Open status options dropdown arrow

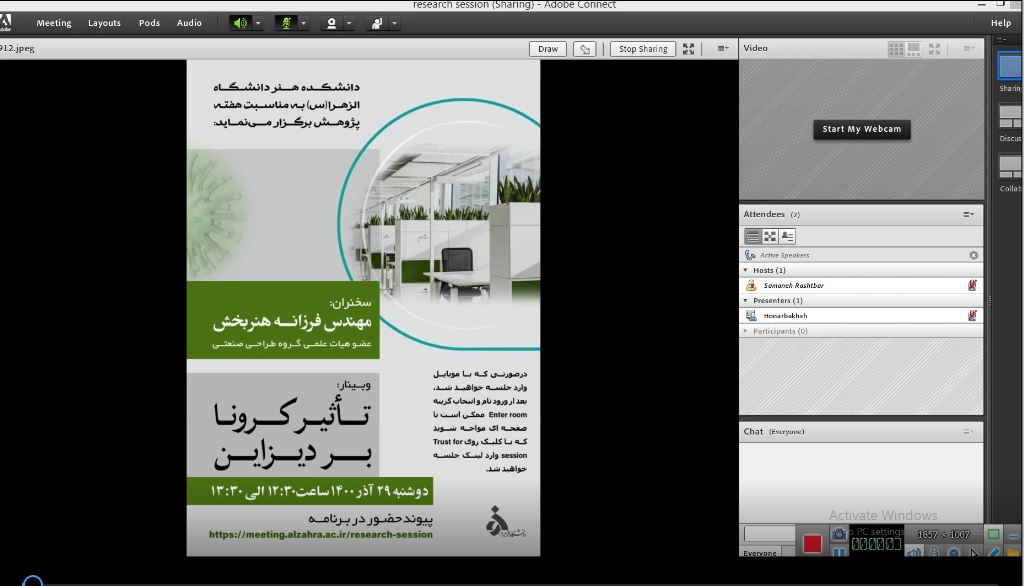pos(394,23)
